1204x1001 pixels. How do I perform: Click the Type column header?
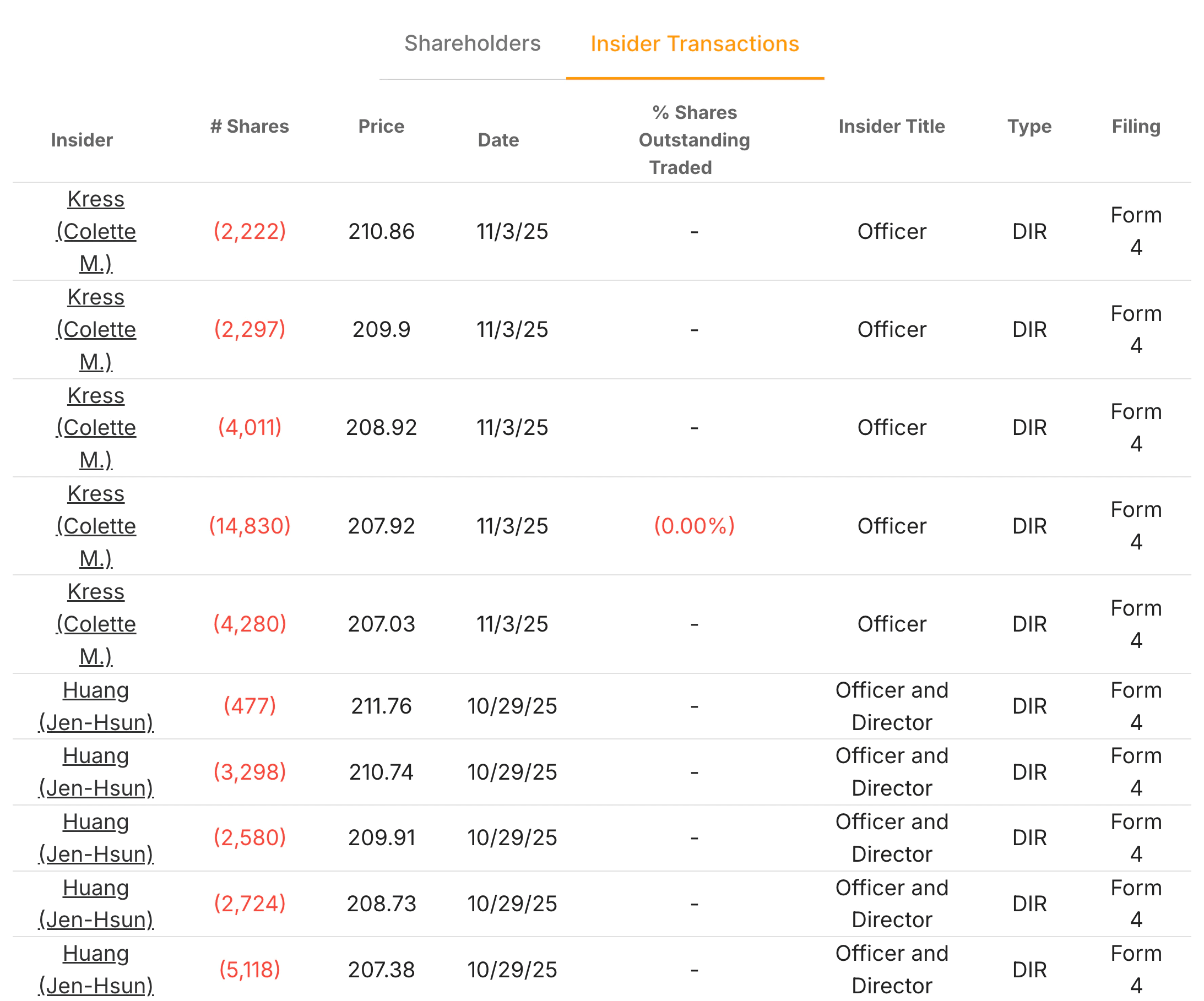click(1029, 126)
